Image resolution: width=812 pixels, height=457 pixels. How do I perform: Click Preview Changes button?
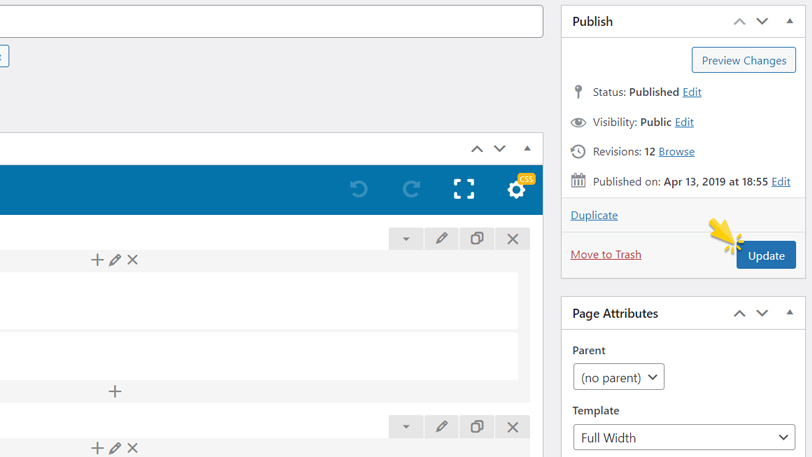(743, 60)
